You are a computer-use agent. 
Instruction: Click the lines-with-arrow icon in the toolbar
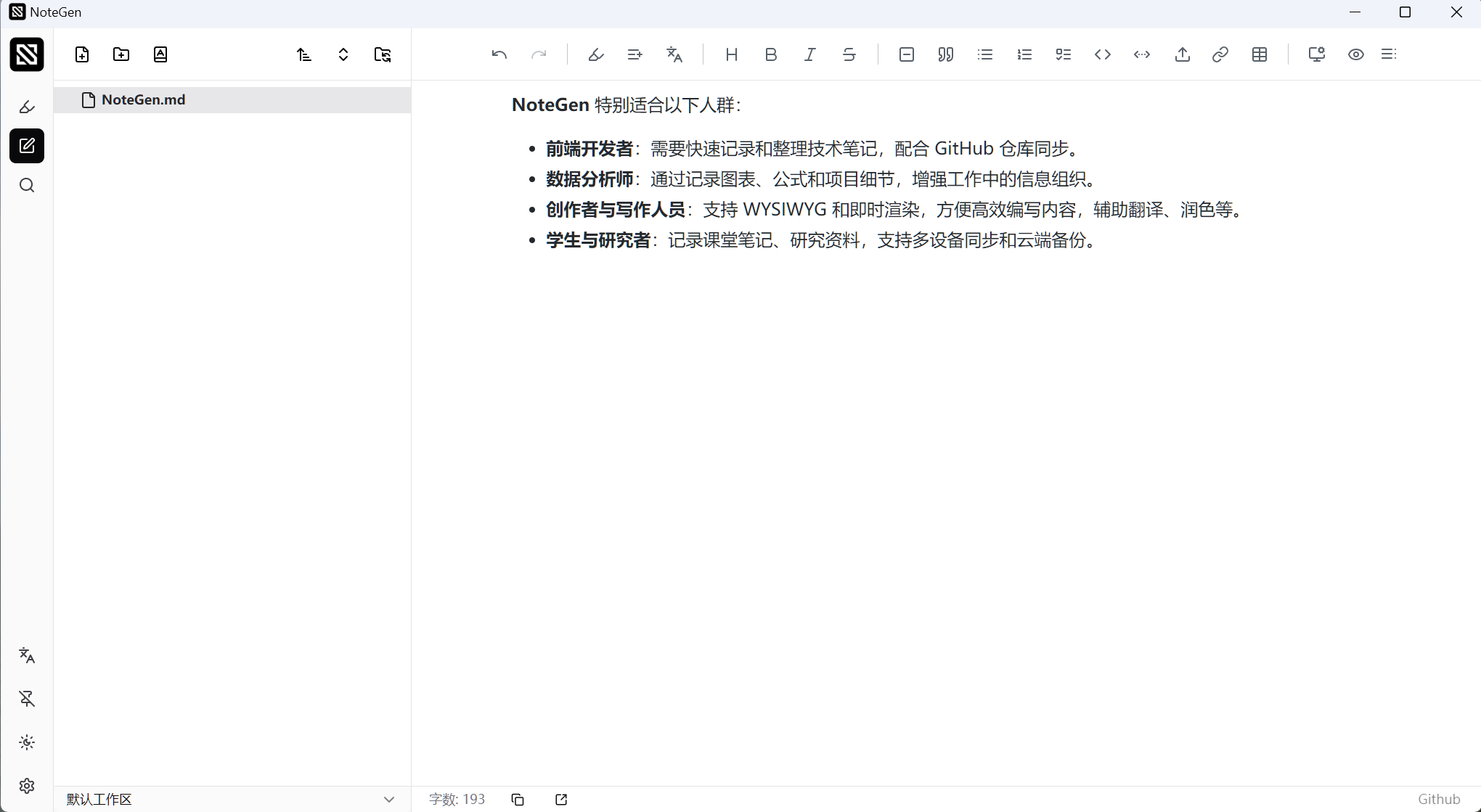635,54
